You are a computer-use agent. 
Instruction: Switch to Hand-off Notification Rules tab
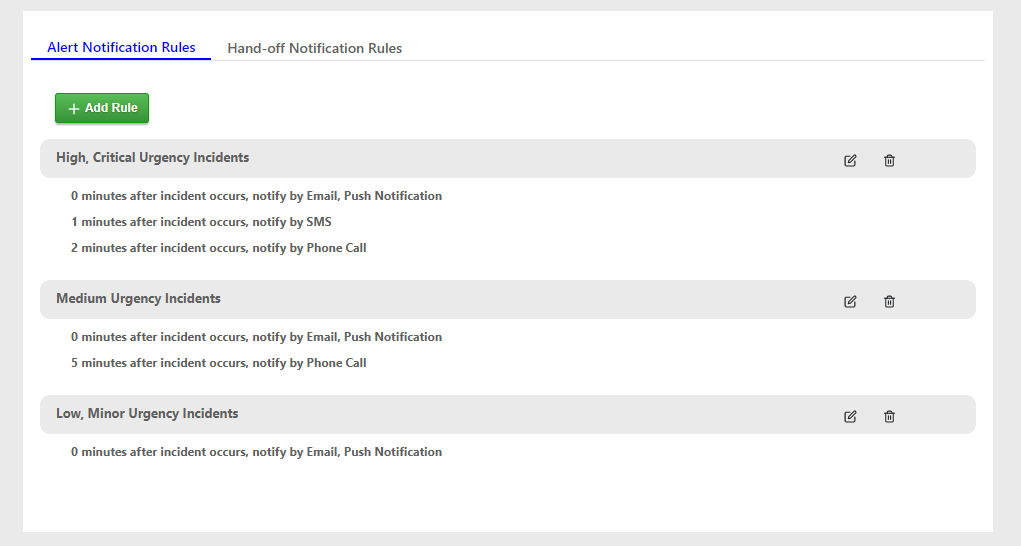(315, 48)
